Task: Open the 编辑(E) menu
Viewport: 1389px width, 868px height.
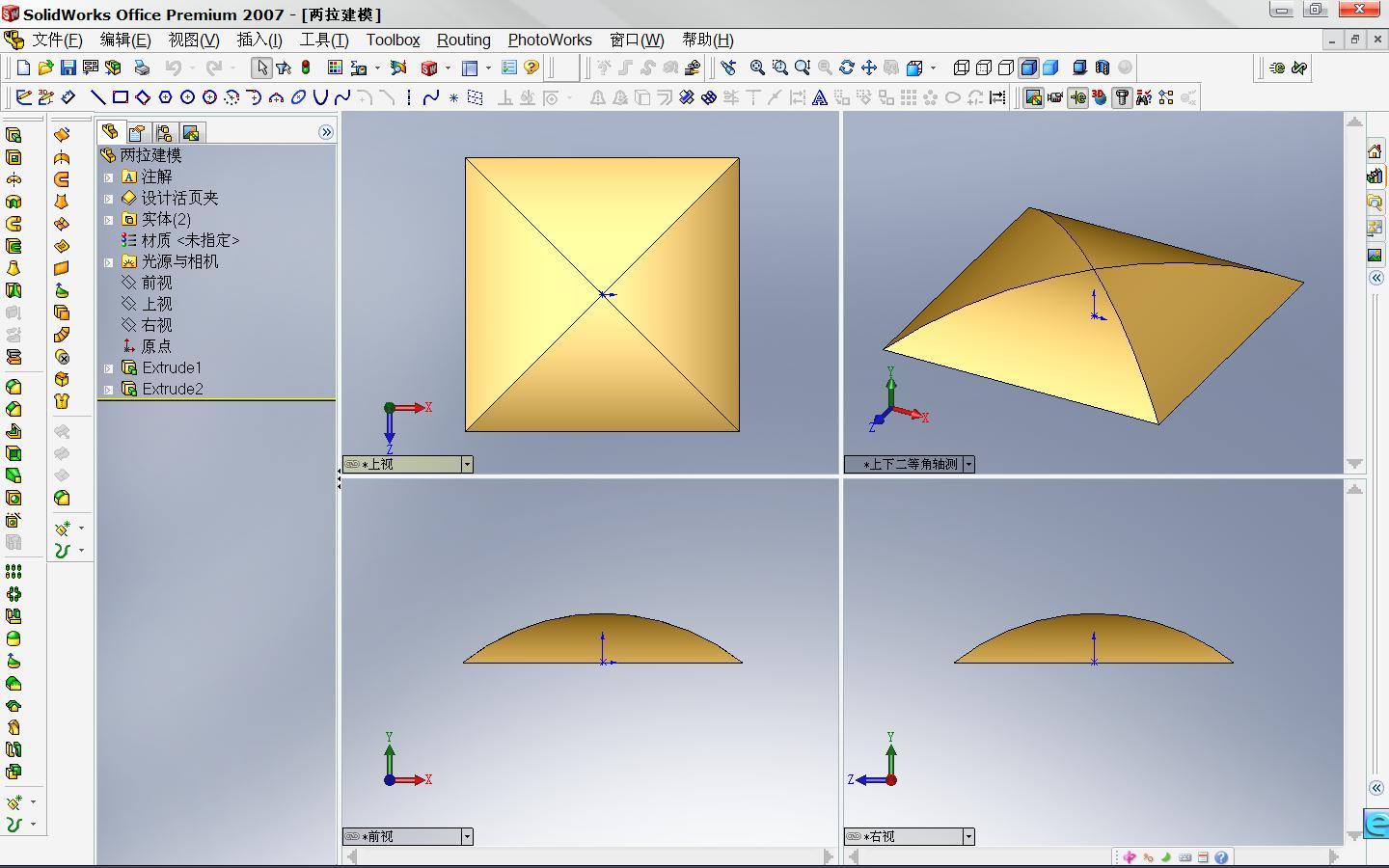Action: coord(125,40)
